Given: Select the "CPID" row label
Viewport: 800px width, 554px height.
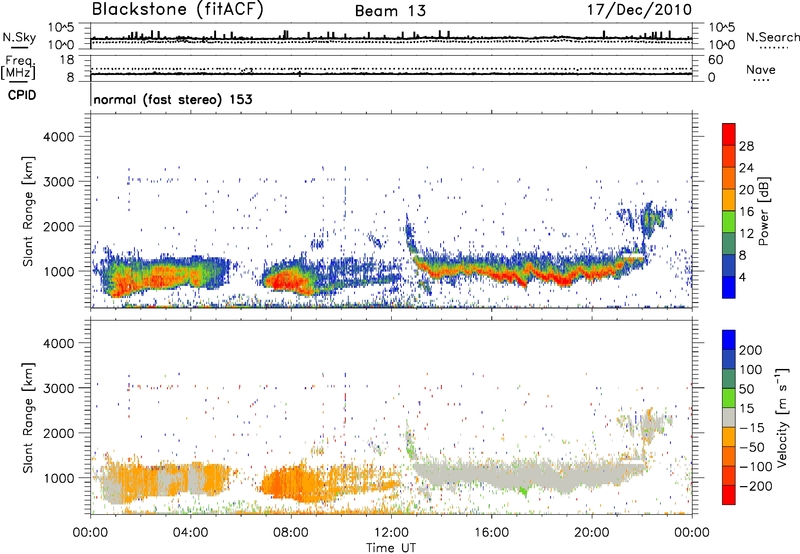Looking at the screenshot, I should [x=22, y=95].
